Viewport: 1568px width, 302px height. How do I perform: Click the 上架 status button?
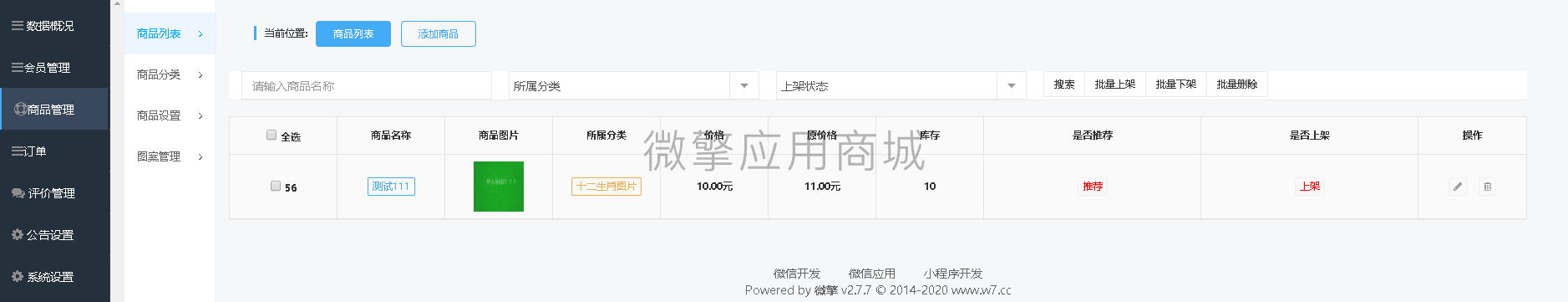pos(1310,187)
